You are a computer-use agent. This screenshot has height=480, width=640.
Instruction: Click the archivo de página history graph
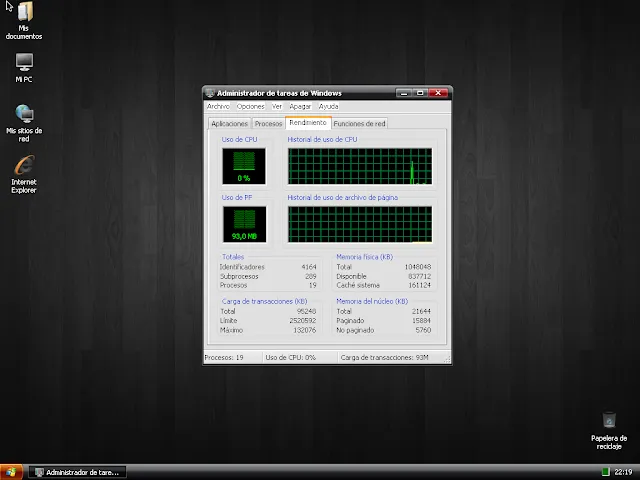click(360, 224)
